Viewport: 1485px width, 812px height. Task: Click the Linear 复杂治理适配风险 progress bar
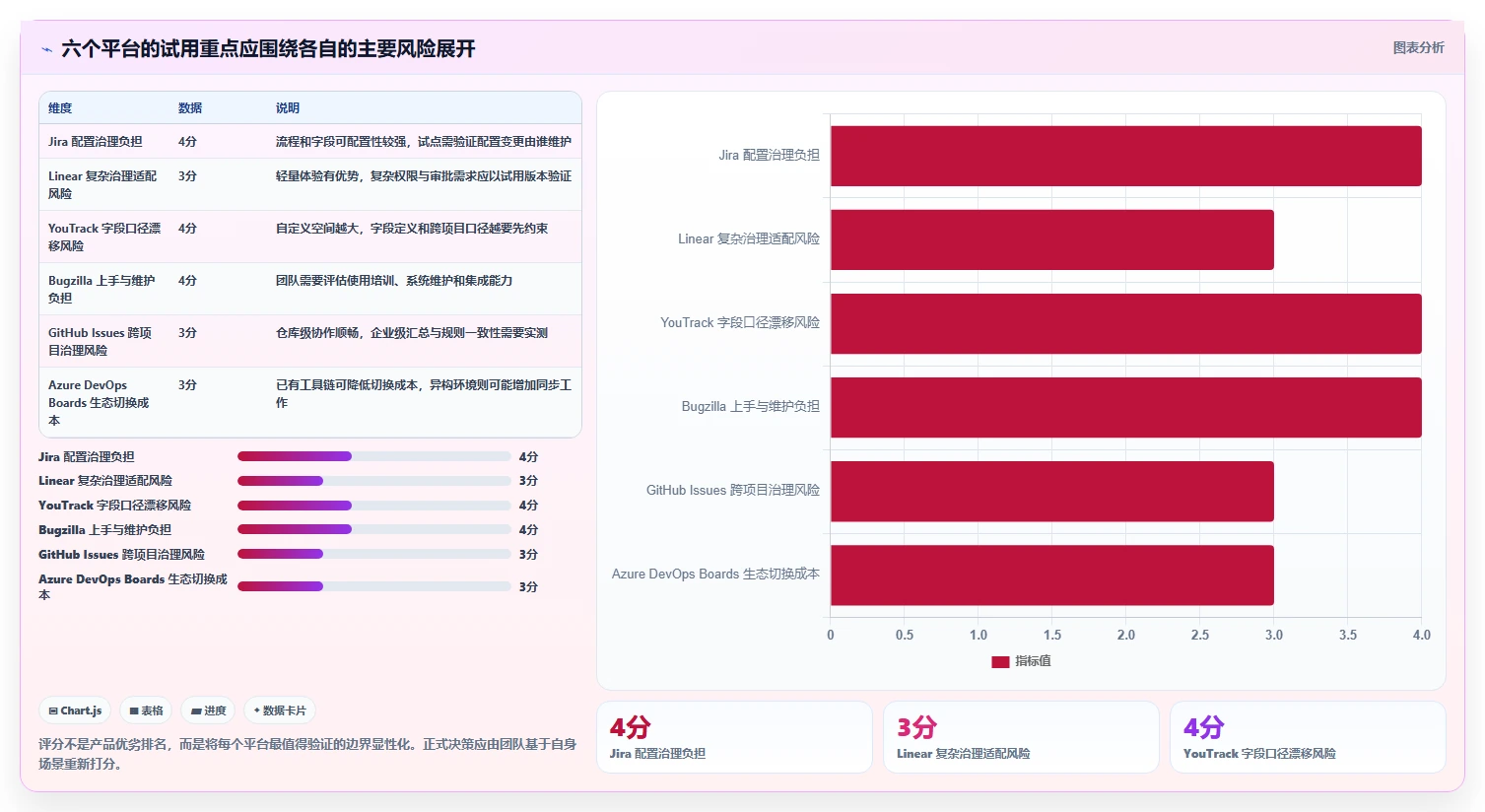coord(373,481)
